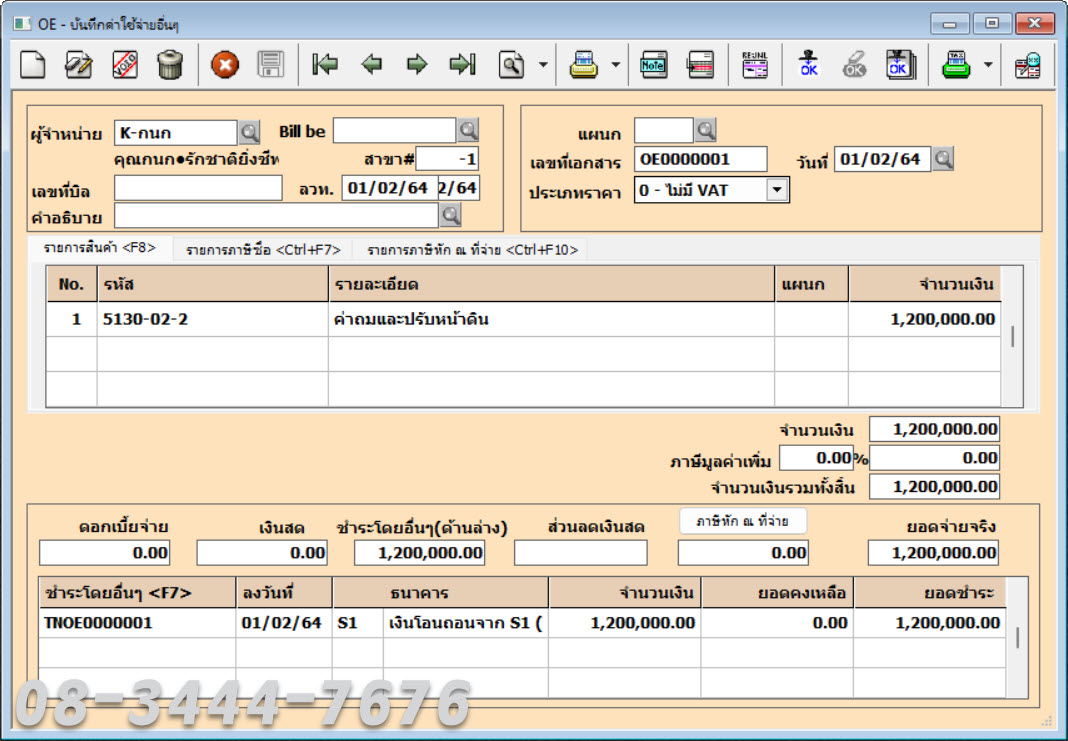1068x741 pixels.
Task: Click the greyed-out stamp OK icon
Action: [854, 64]
